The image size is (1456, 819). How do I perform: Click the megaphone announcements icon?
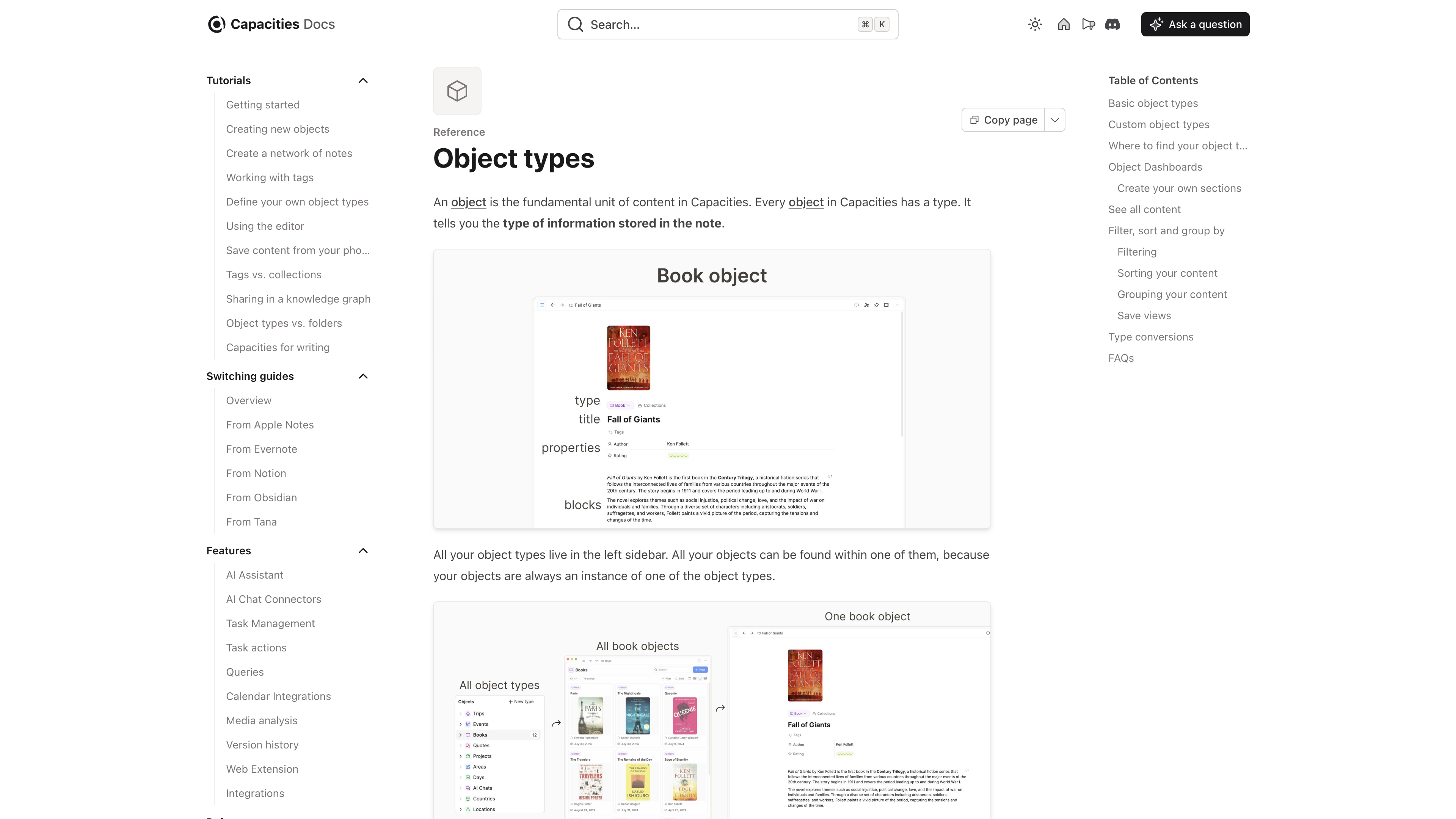(1088, 24)
